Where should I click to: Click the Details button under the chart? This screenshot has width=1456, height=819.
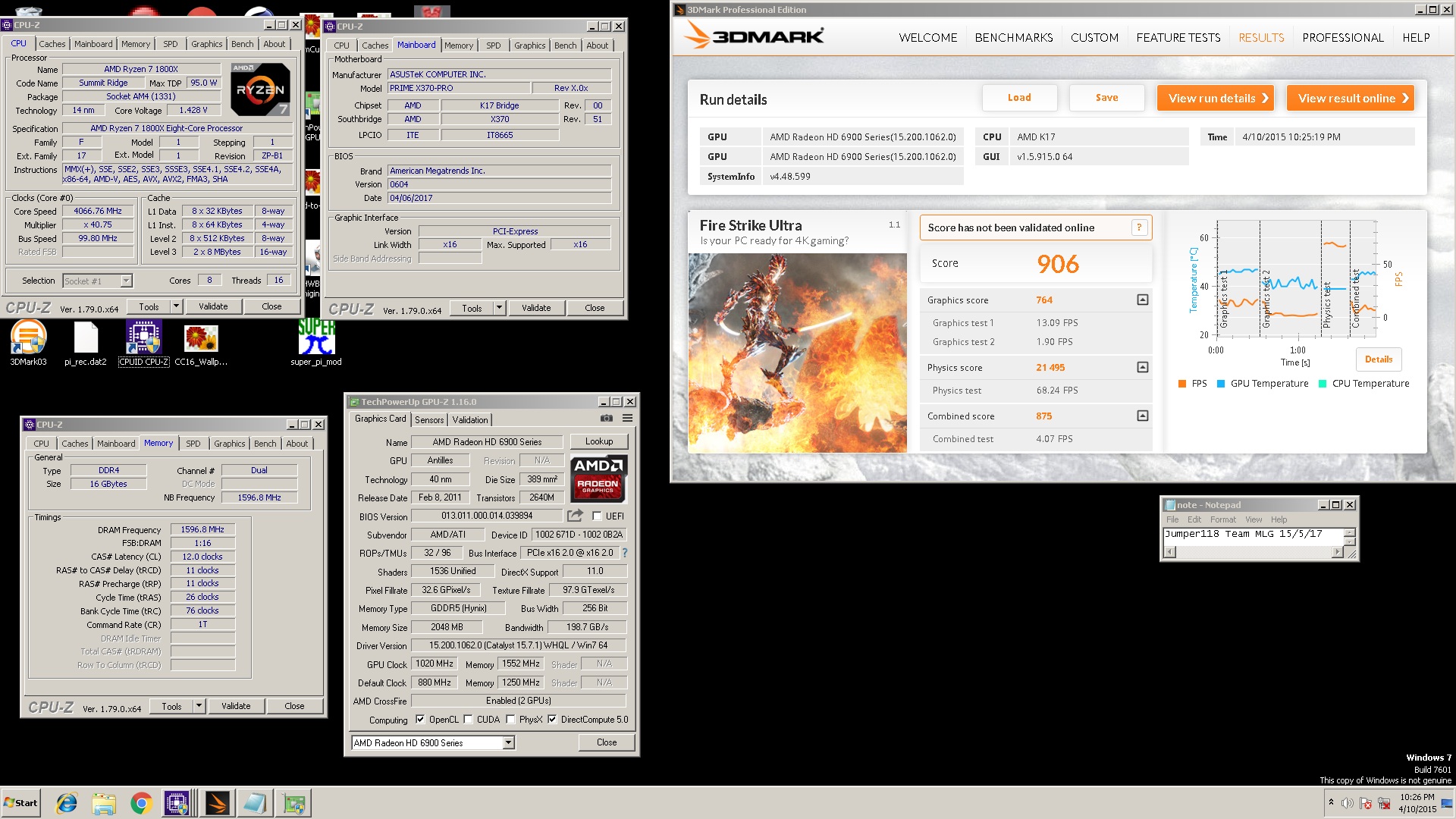(x=1378, y=359)
